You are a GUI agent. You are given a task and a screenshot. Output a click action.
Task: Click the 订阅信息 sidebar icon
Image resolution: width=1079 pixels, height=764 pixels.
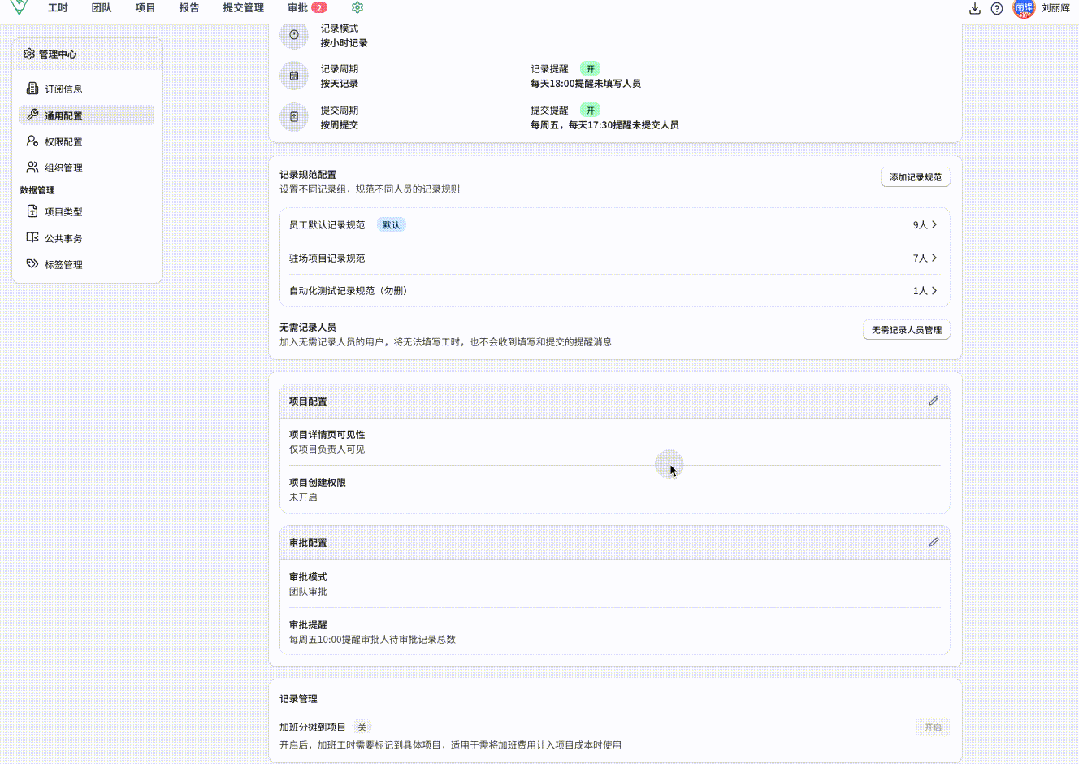point(32,88)
